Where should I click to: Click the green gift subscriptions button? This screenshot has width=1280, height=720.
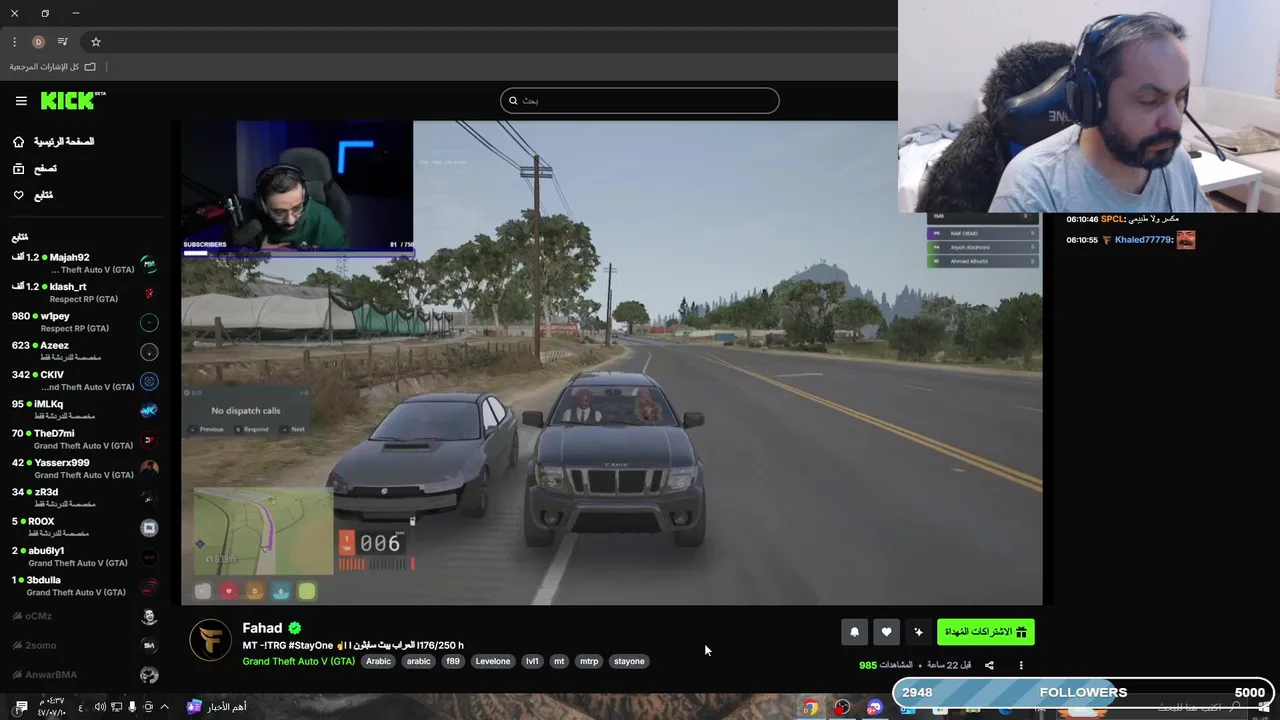985,632
